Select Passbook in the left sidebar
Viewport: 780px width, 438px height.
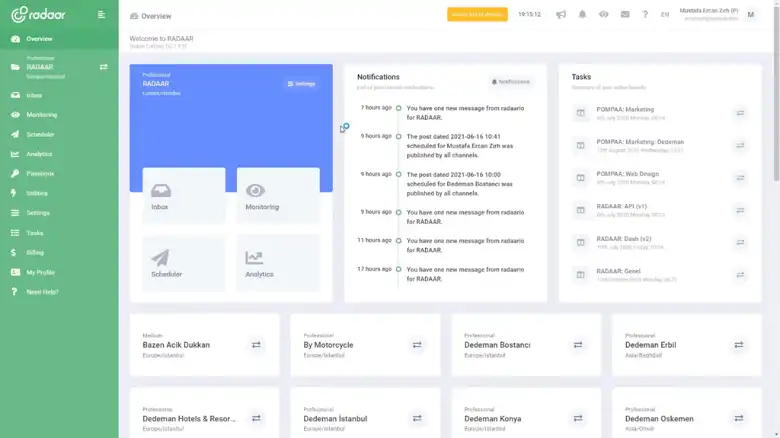click(40, 173)
